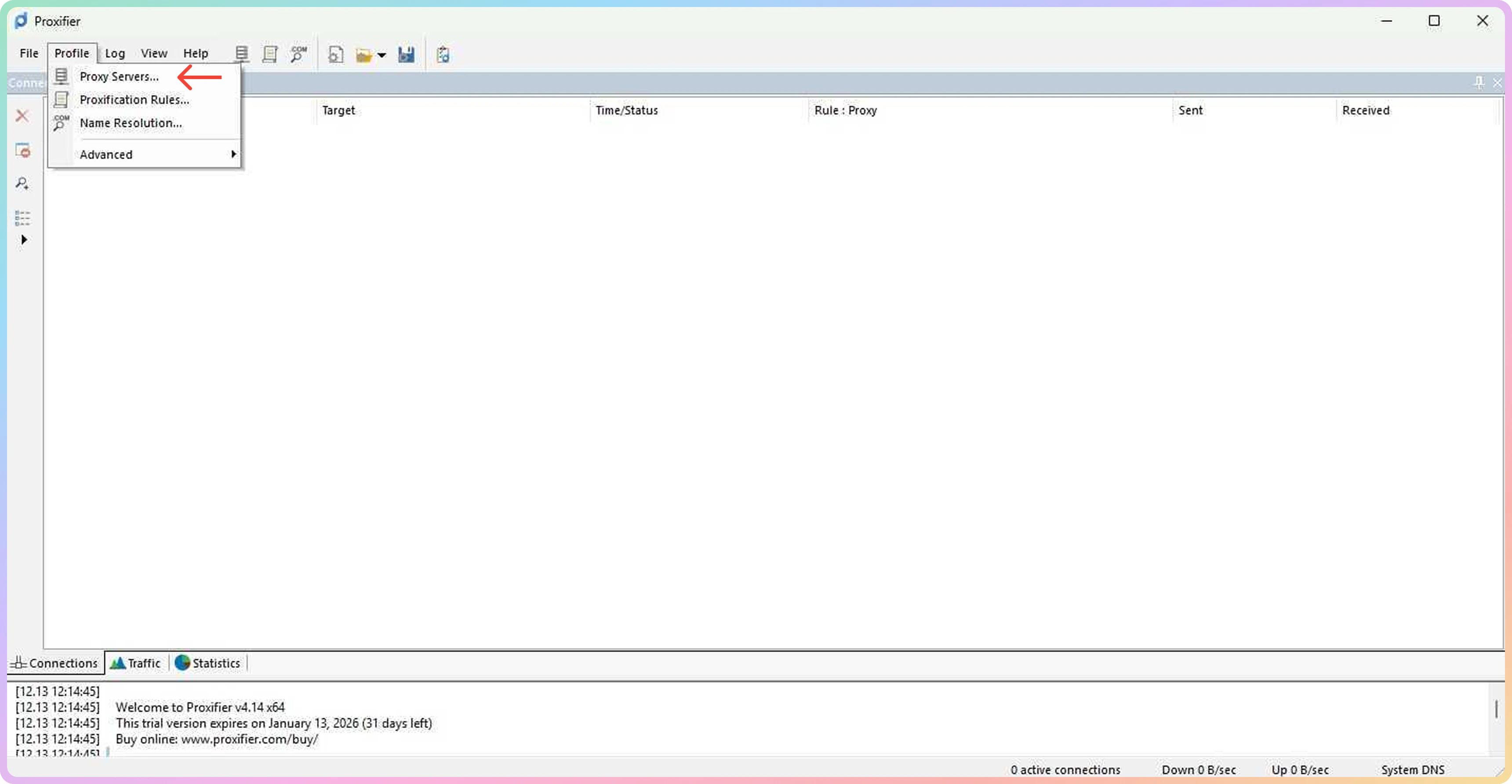Click the list view sidebar icon
Image resolution: width=1512 pixels, height=784 pixels.
coord(22,218)
